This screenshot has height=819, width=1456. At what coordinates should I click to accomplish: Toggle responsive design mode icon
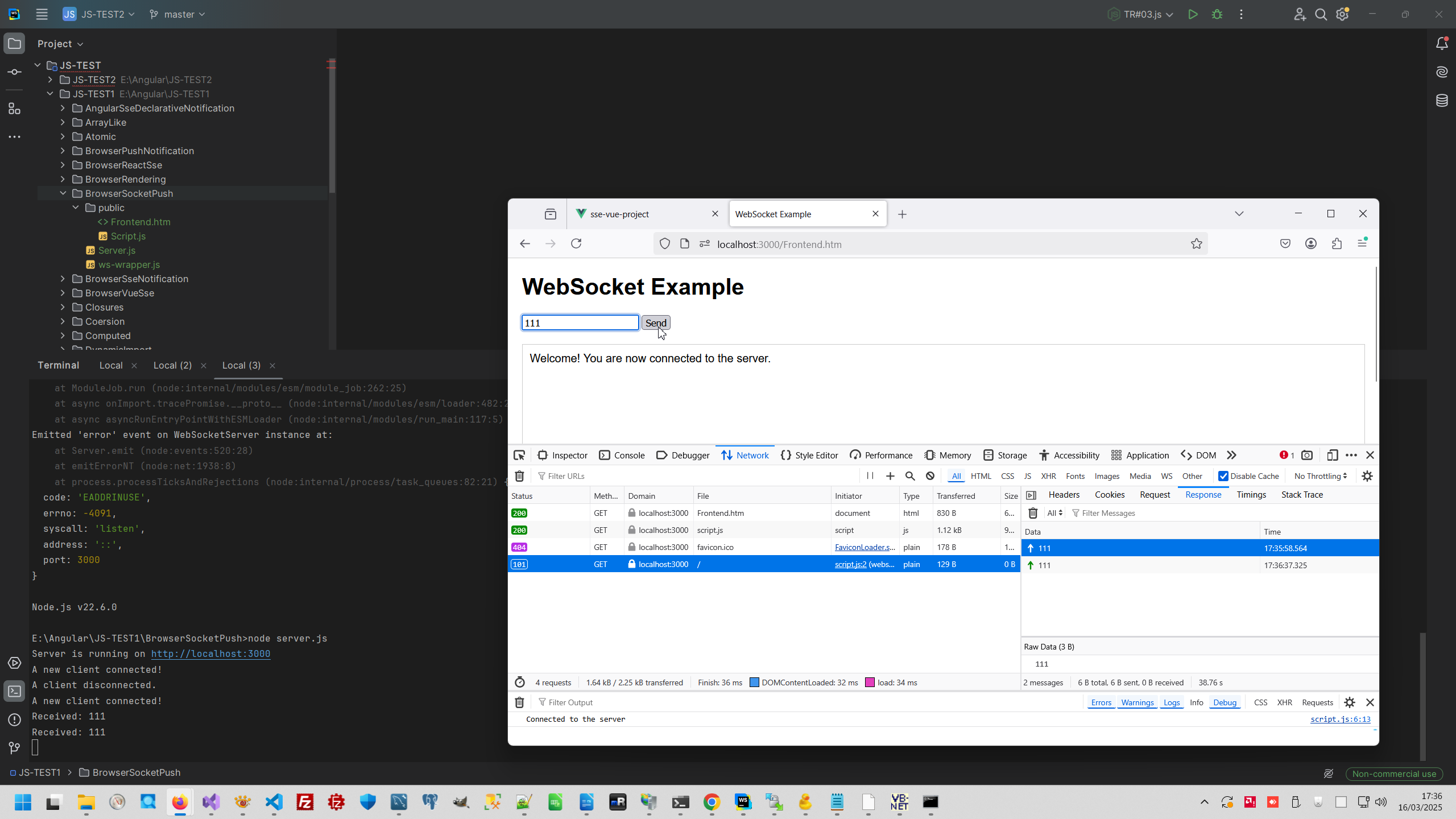1331,455
